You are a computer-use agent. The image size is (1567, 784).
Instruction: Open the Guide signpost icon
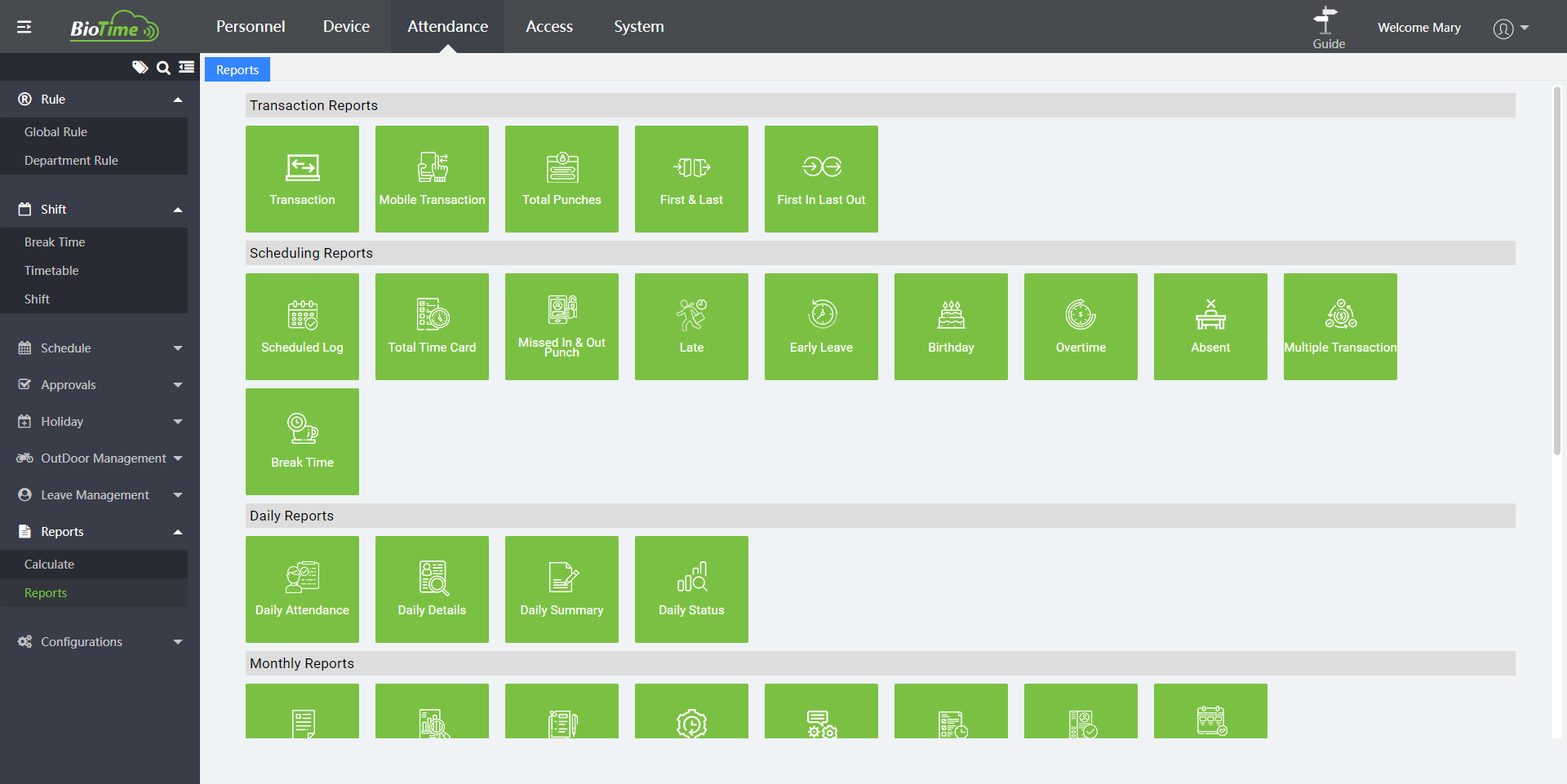tap(1327, 21)
